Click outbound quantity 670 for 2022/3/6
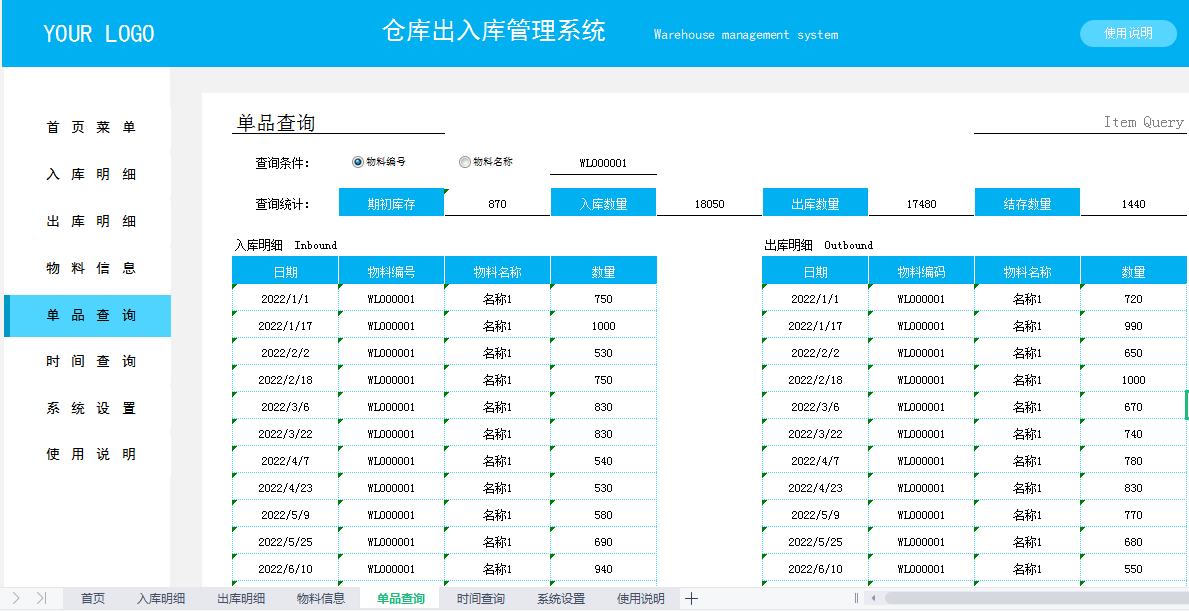The height and width of the screenshot is (611, 1189). 1134,407
